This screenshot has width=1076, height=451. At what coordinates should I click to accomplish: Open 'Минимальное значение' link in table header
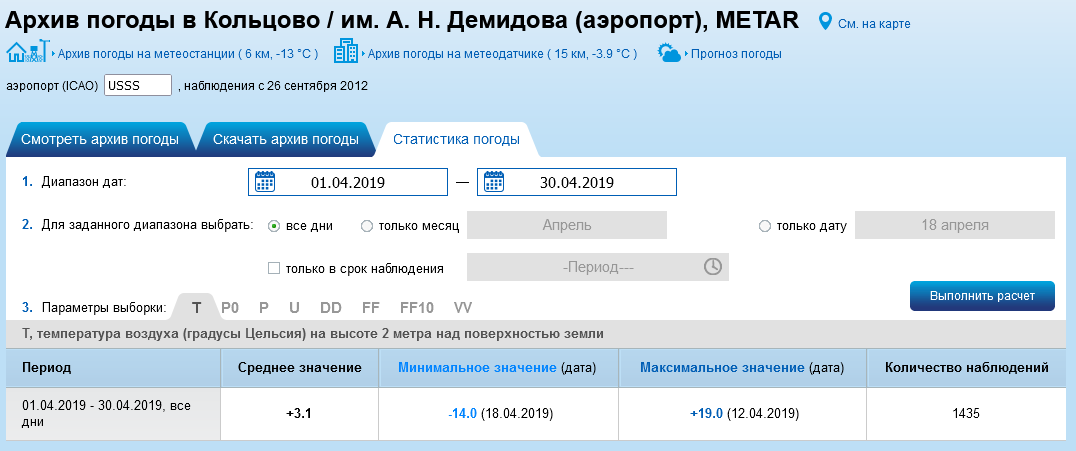click(x=477, y=368)
